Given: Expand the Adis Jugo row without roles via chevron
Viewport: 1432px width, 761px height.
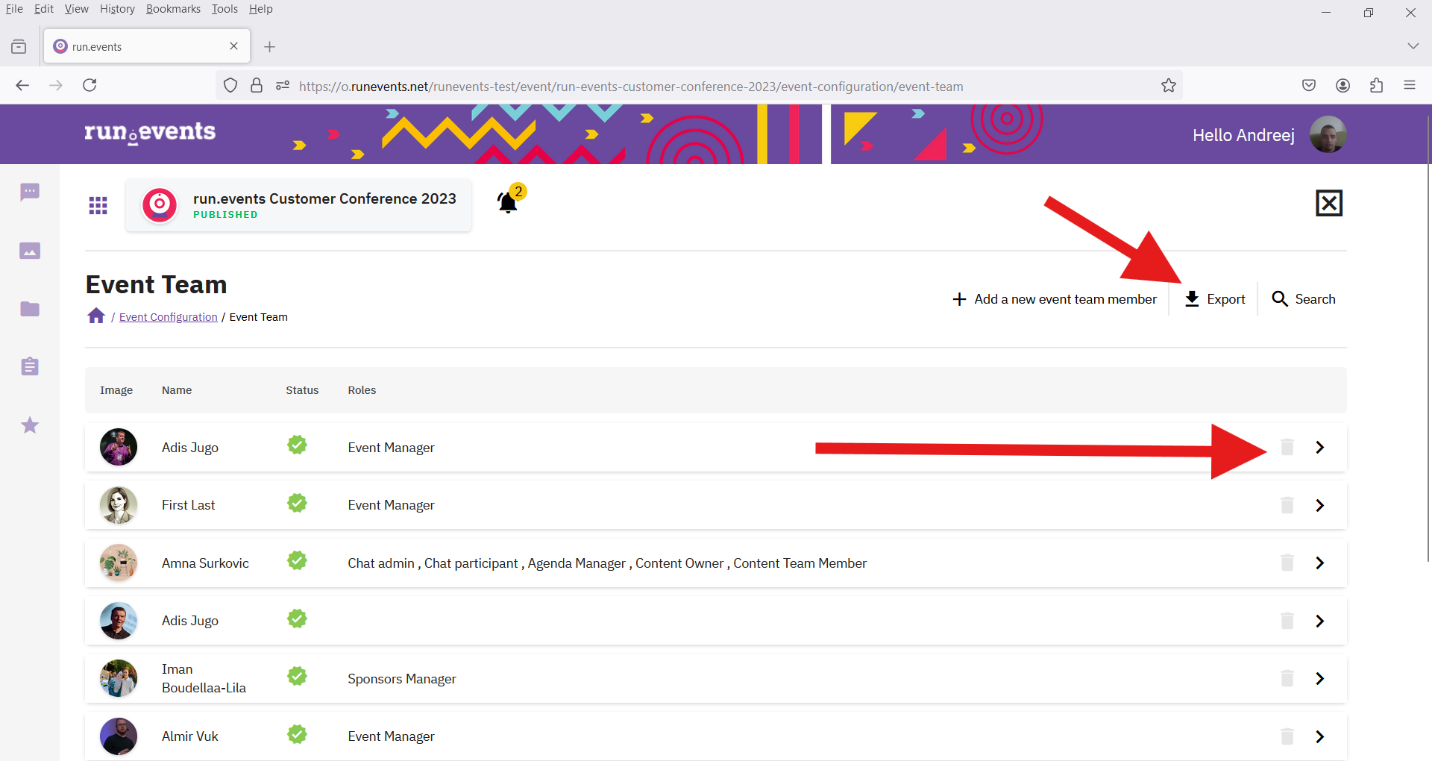Looking at the screenshot, I should (x=1320, y=621).
